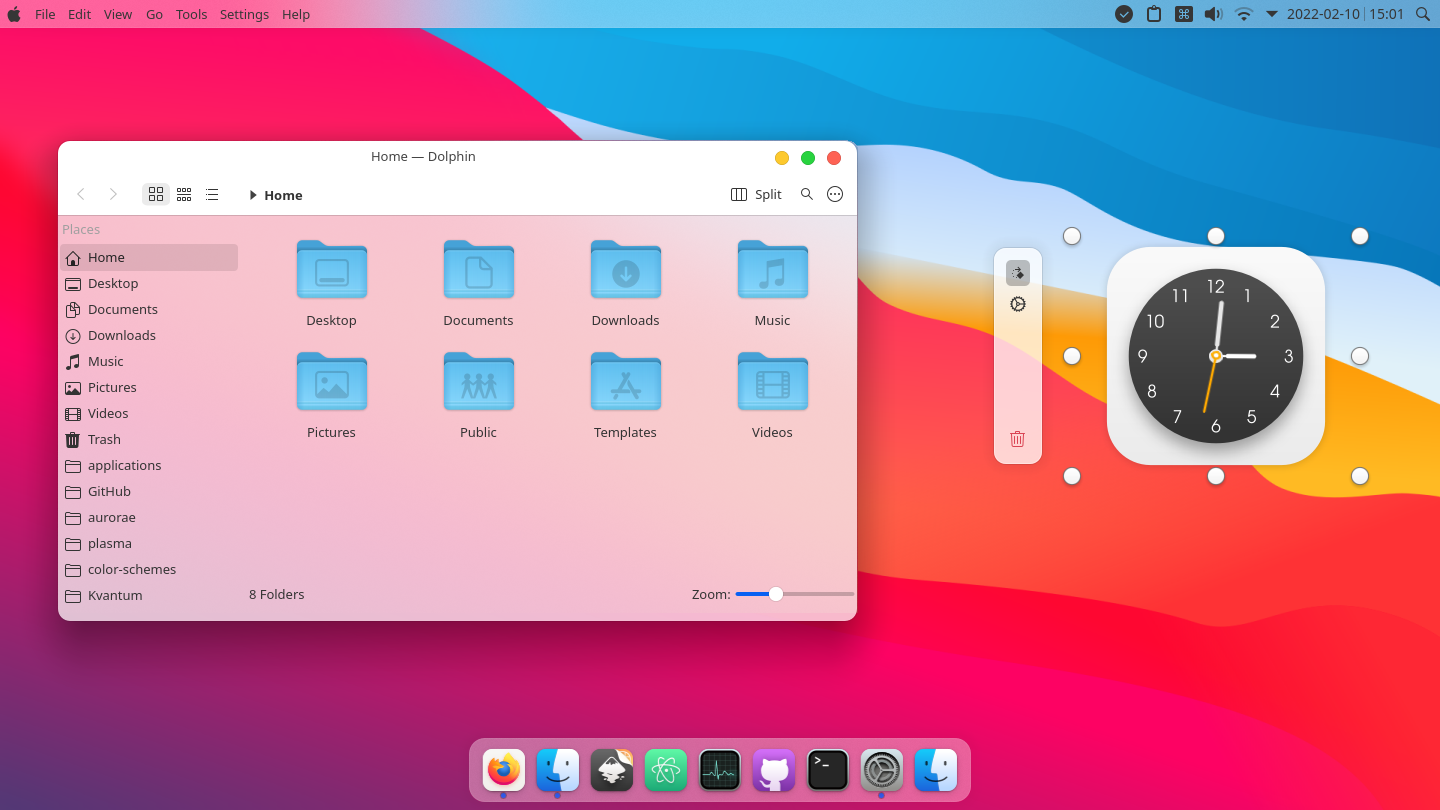Launch terminal from the dock
This screenshot has height=810, width=1440.
828,770
